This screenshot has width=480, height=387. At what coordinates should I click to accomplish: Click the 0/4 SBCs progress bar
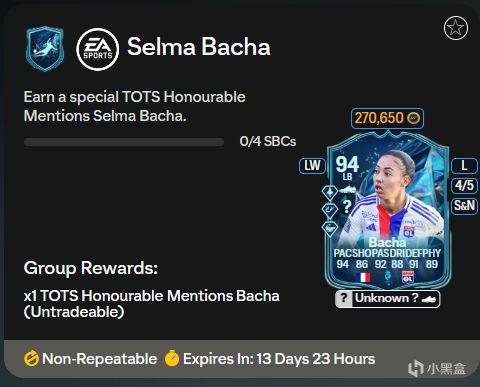[124, 142]
